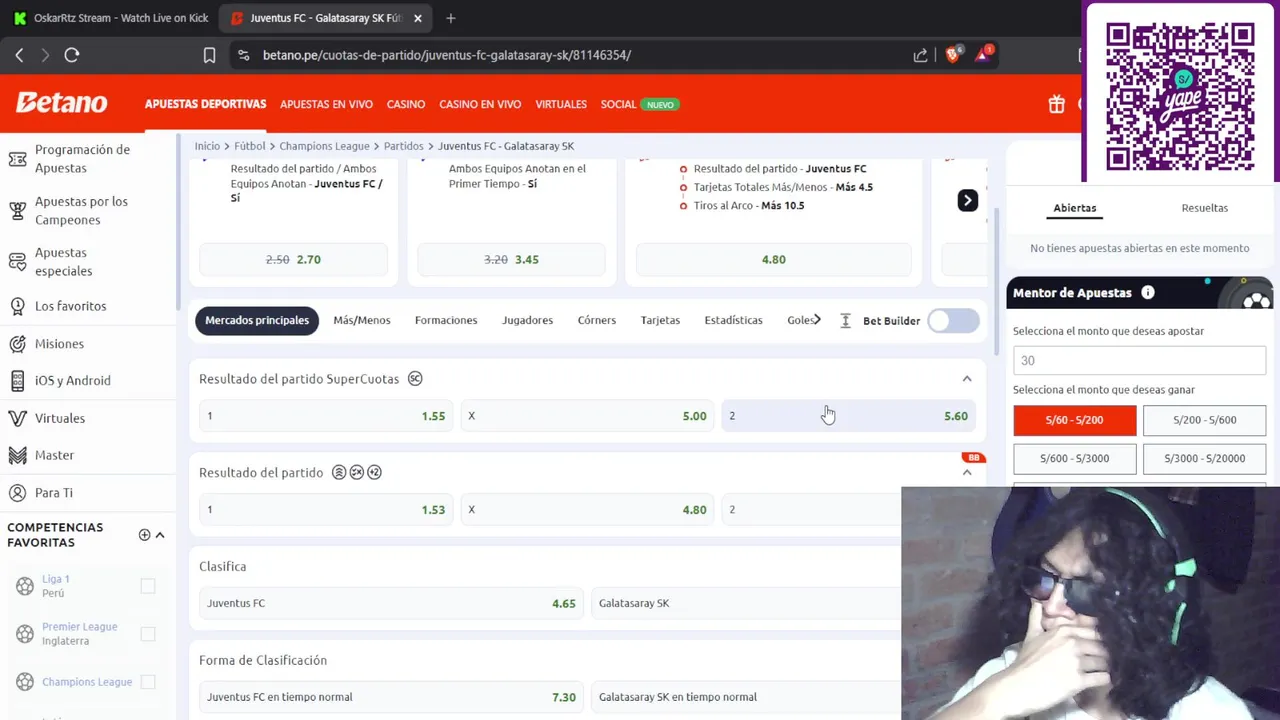Image resolution: width=1280 pixels, height=720 pixels.
Task: Open Social Nuevo menu item
Action: (640, 104)
